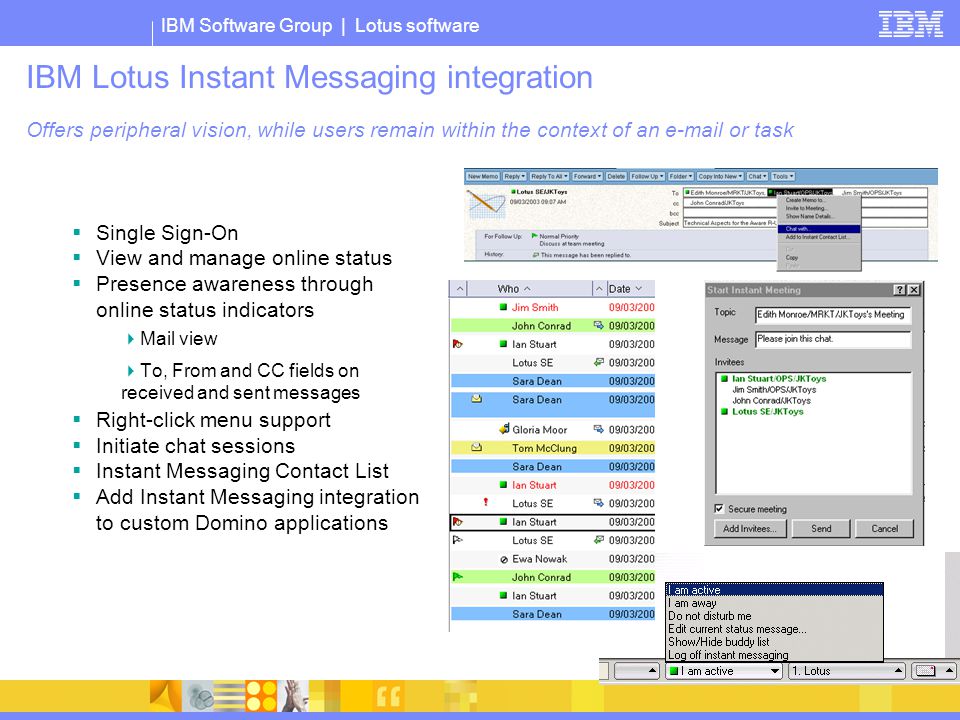
Task: Click the icon left of Gloria Moor's name
Action: tap(504, 429)
